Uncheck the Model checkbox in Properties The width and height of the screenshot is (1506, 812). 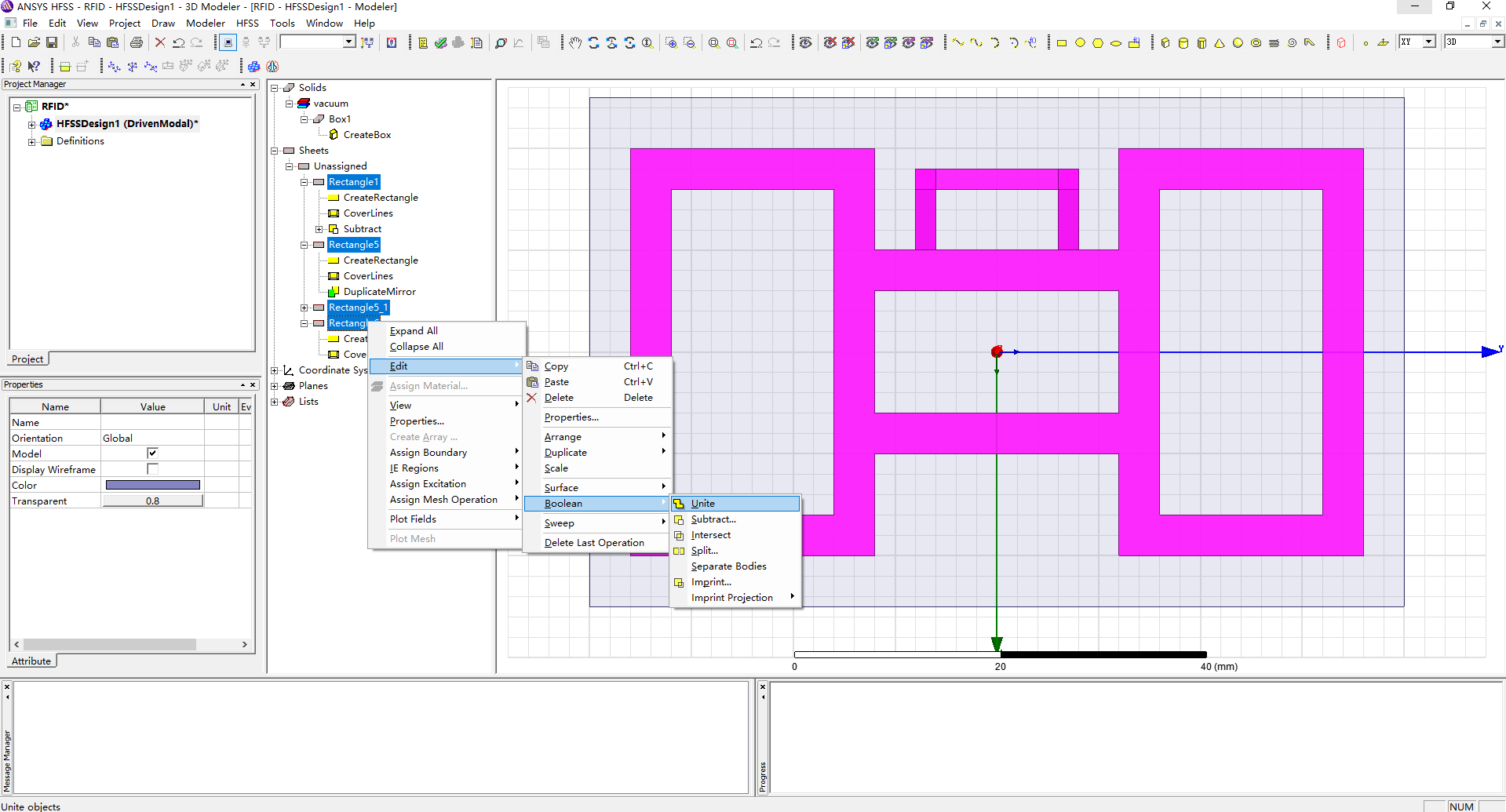click(x=152, y=453)
